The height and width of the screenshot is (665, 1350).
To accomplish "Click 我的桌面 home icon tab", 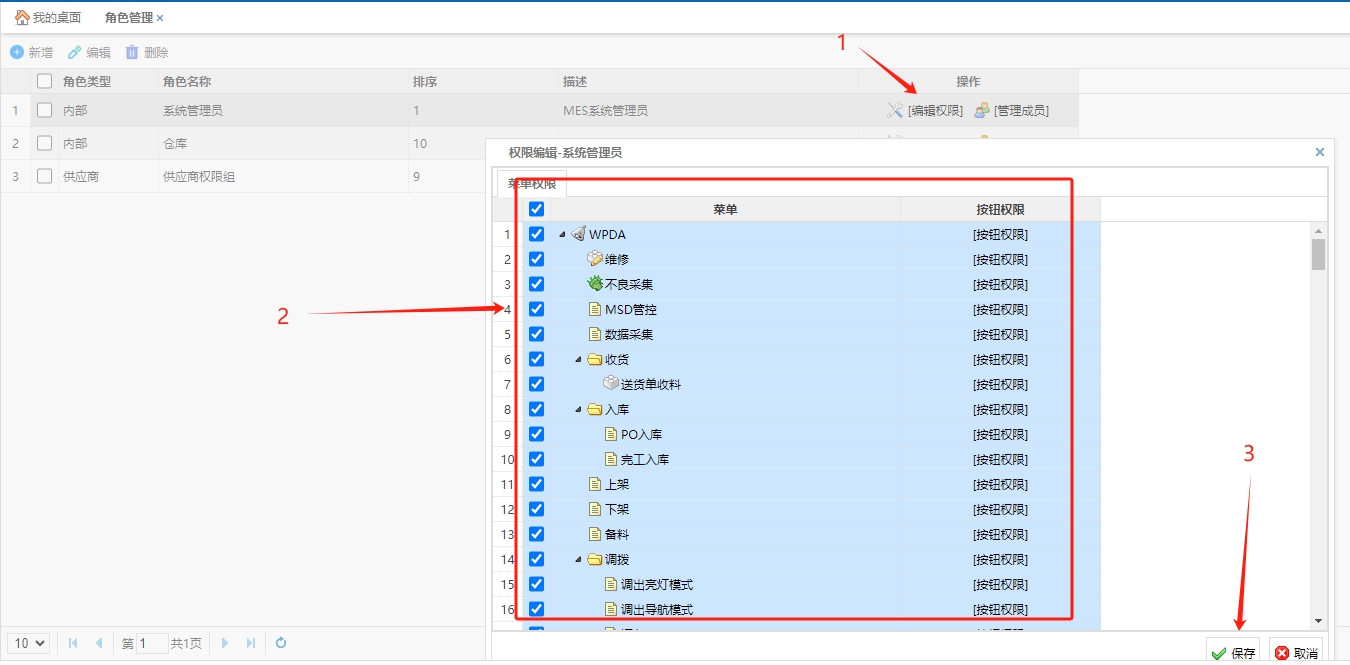I will [x=22, y=18].
